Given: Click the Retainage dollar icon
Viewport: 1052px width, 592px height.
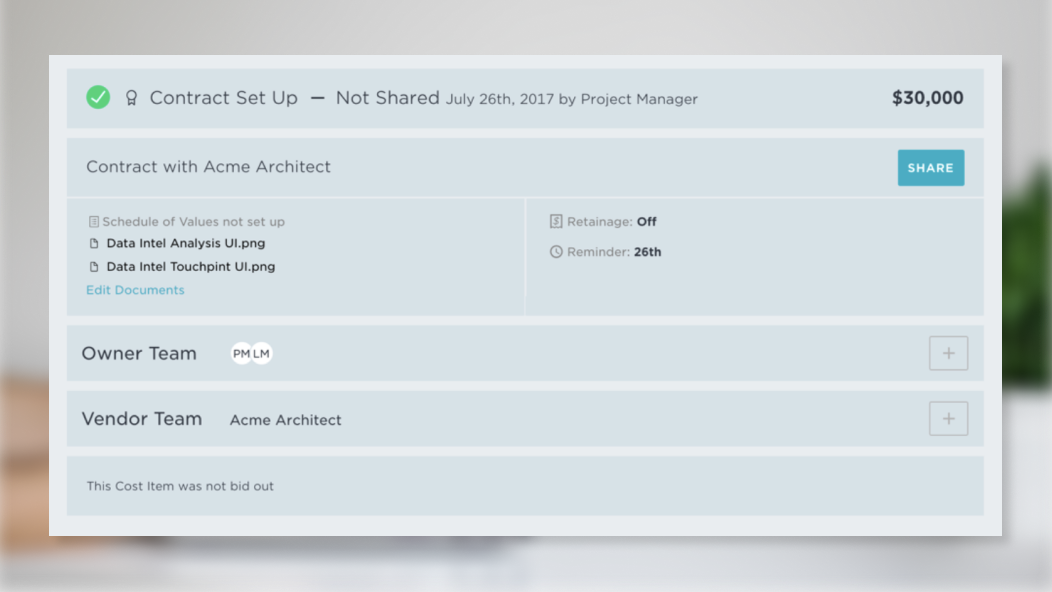Looking at the screenshot, I should click(x=556, y=222).
